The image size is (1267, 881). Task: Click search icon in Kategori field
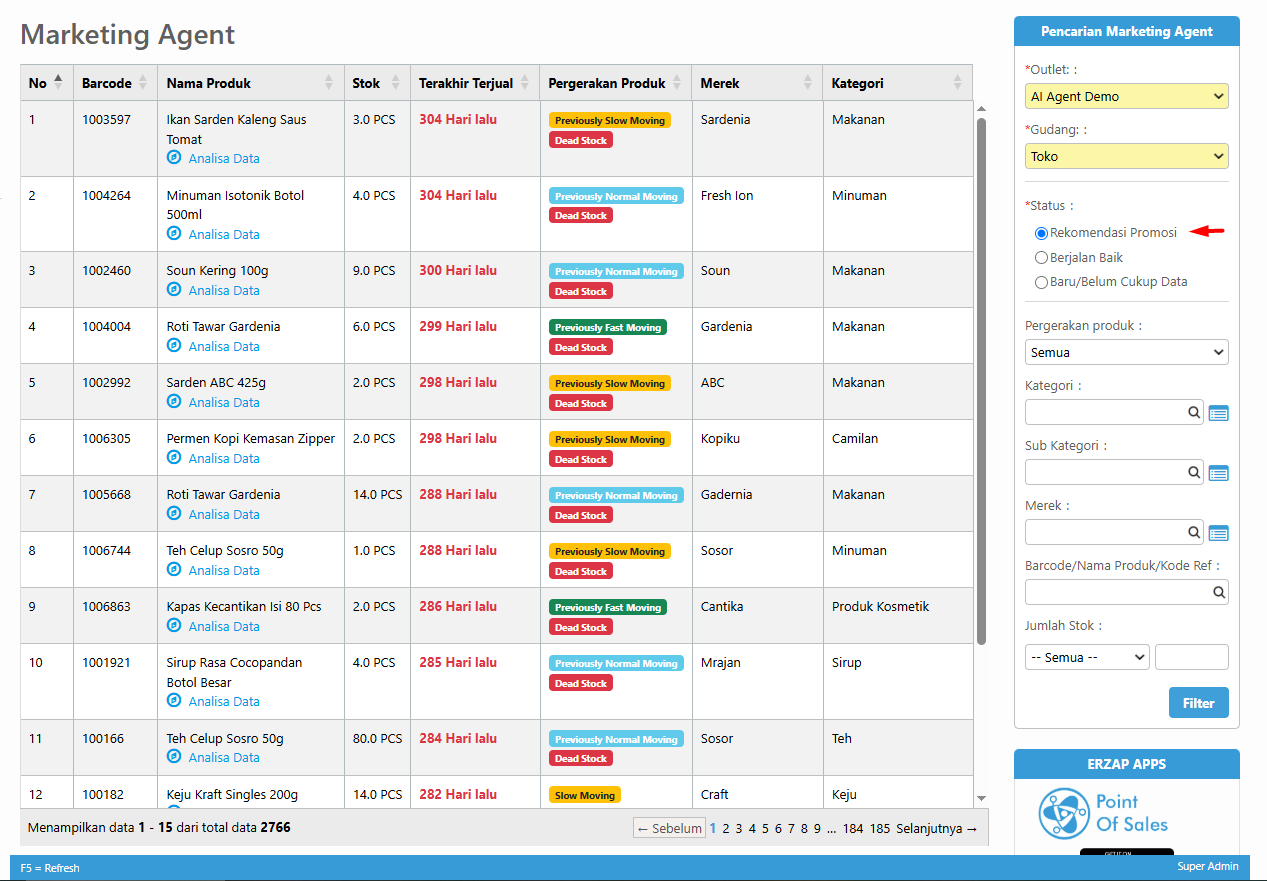1194,413
